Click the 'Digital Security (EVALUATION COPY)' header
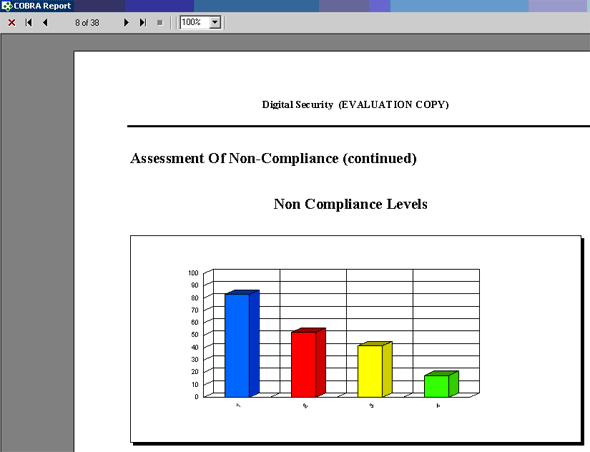 (x=355, y=105)
